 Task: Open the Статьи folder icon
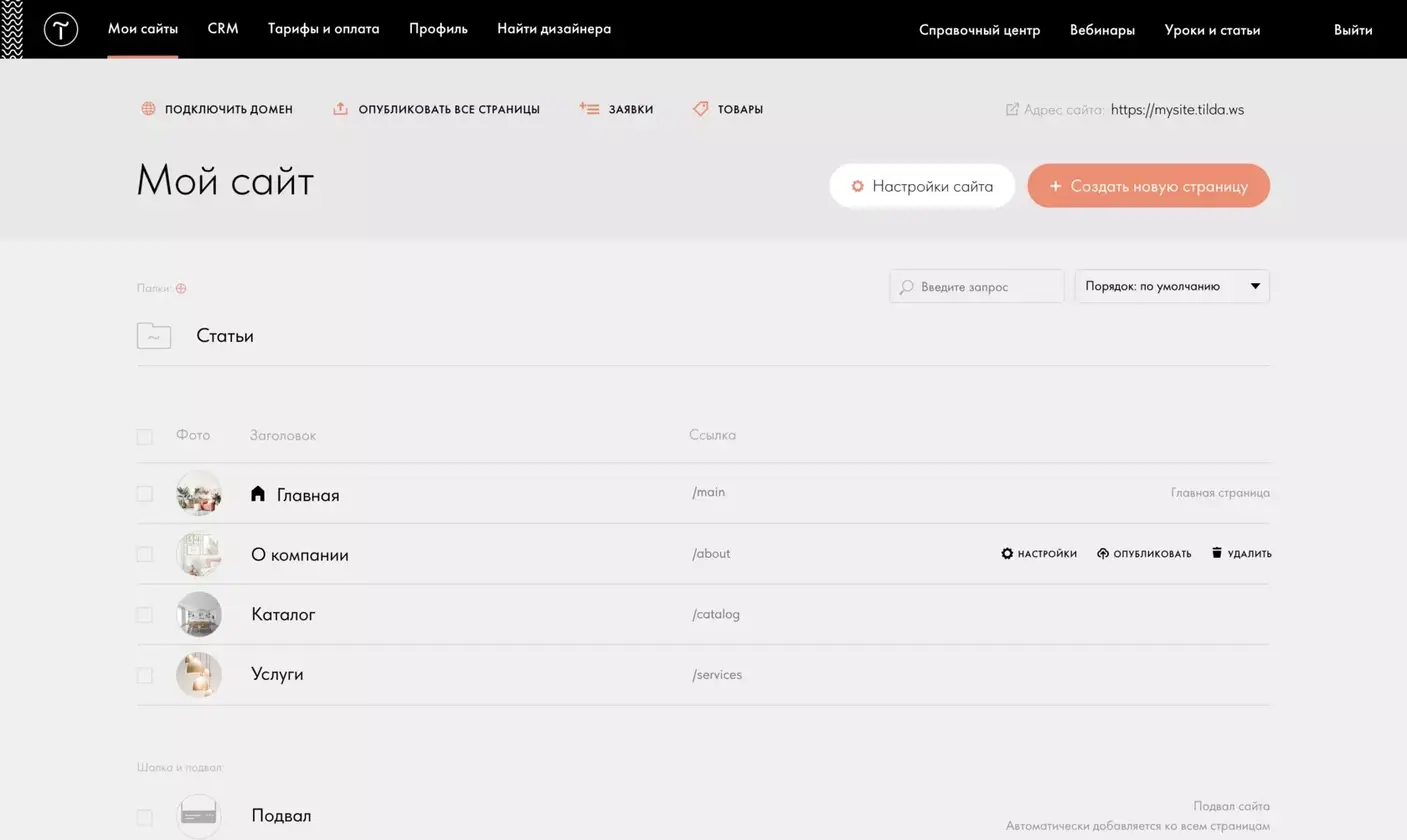tap(153, 335)
